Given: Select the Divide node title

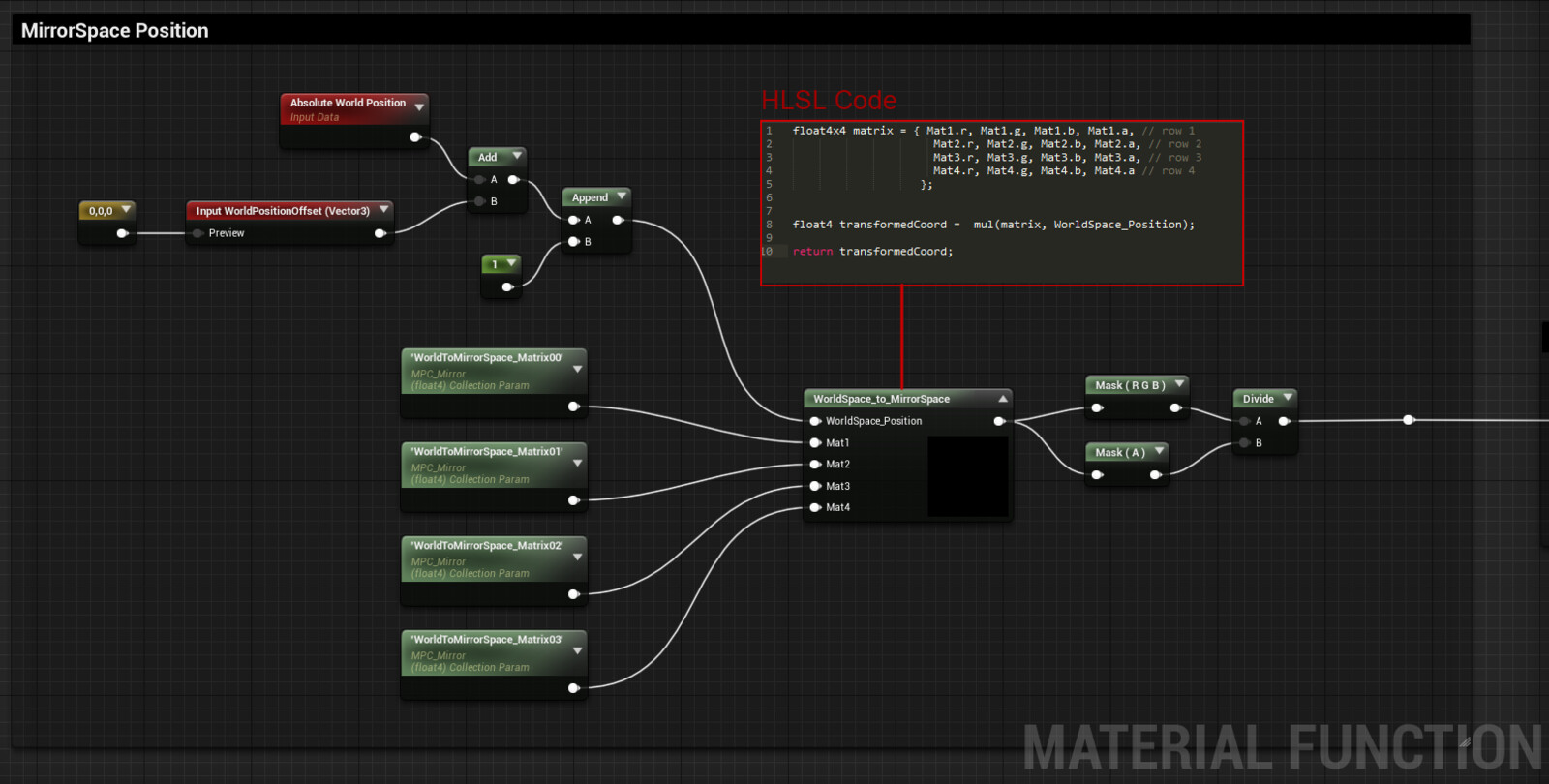Looking at the screenshot, I should coord(1259,399).
